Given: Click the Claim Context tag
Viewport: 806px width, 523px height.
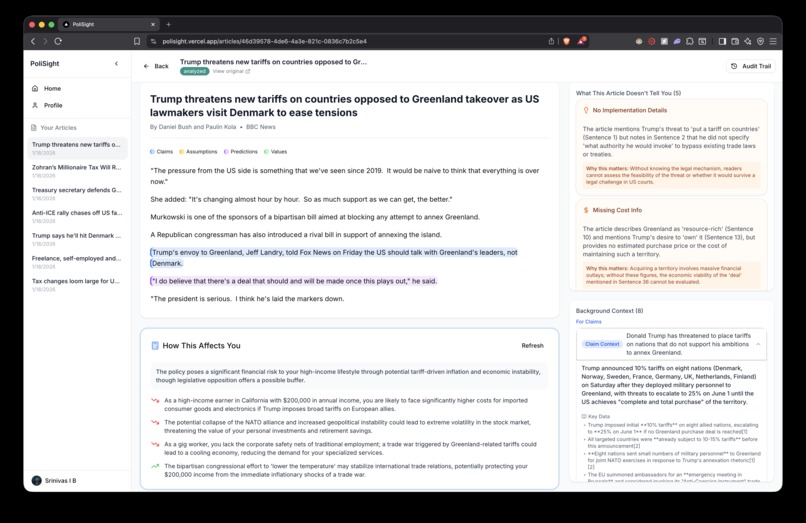Looking at the screenshot, I should point(602,345).
